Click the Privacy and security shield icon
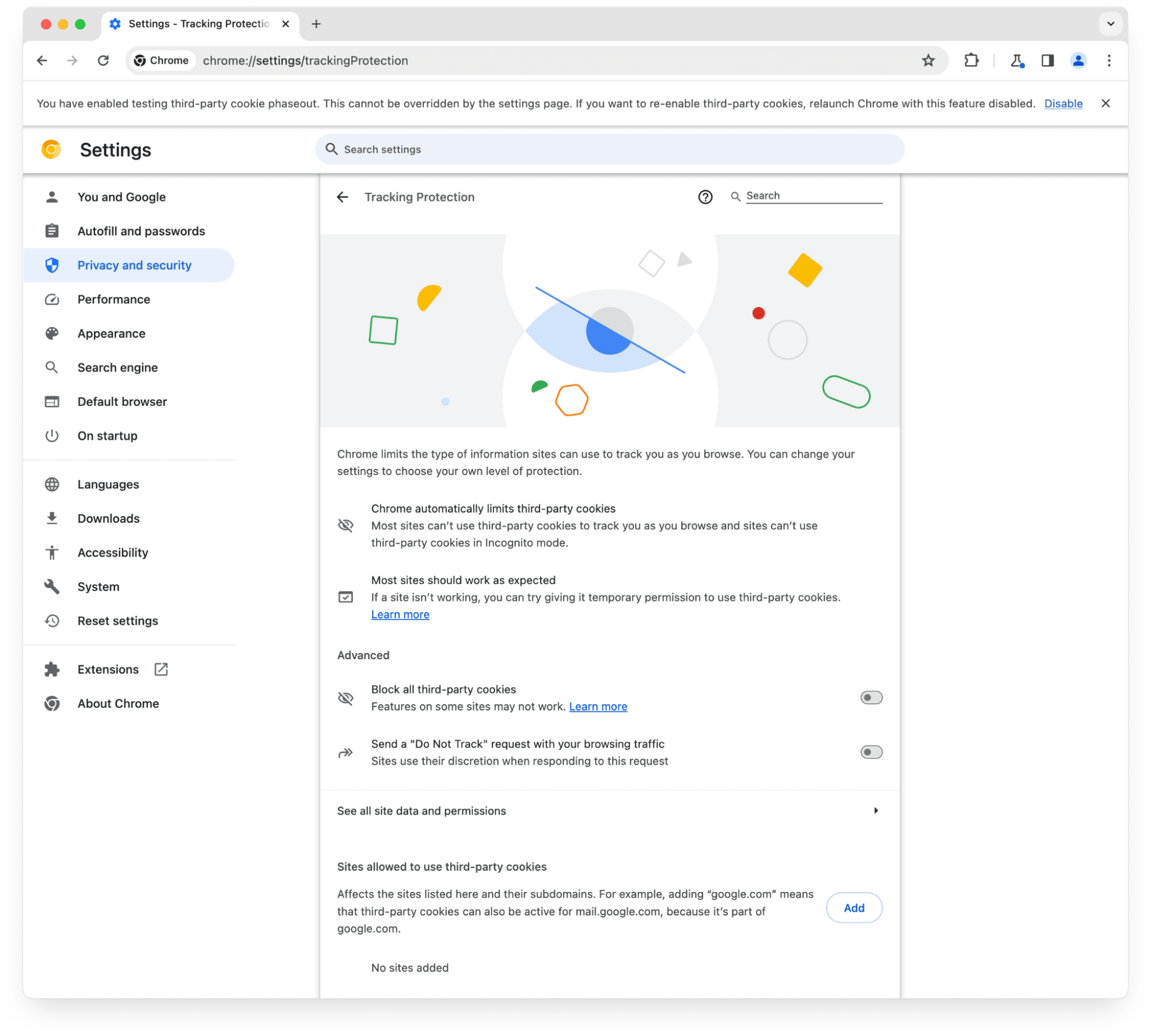The width and height of the screenshot is (1151, 1036). [x=53, y=264]
